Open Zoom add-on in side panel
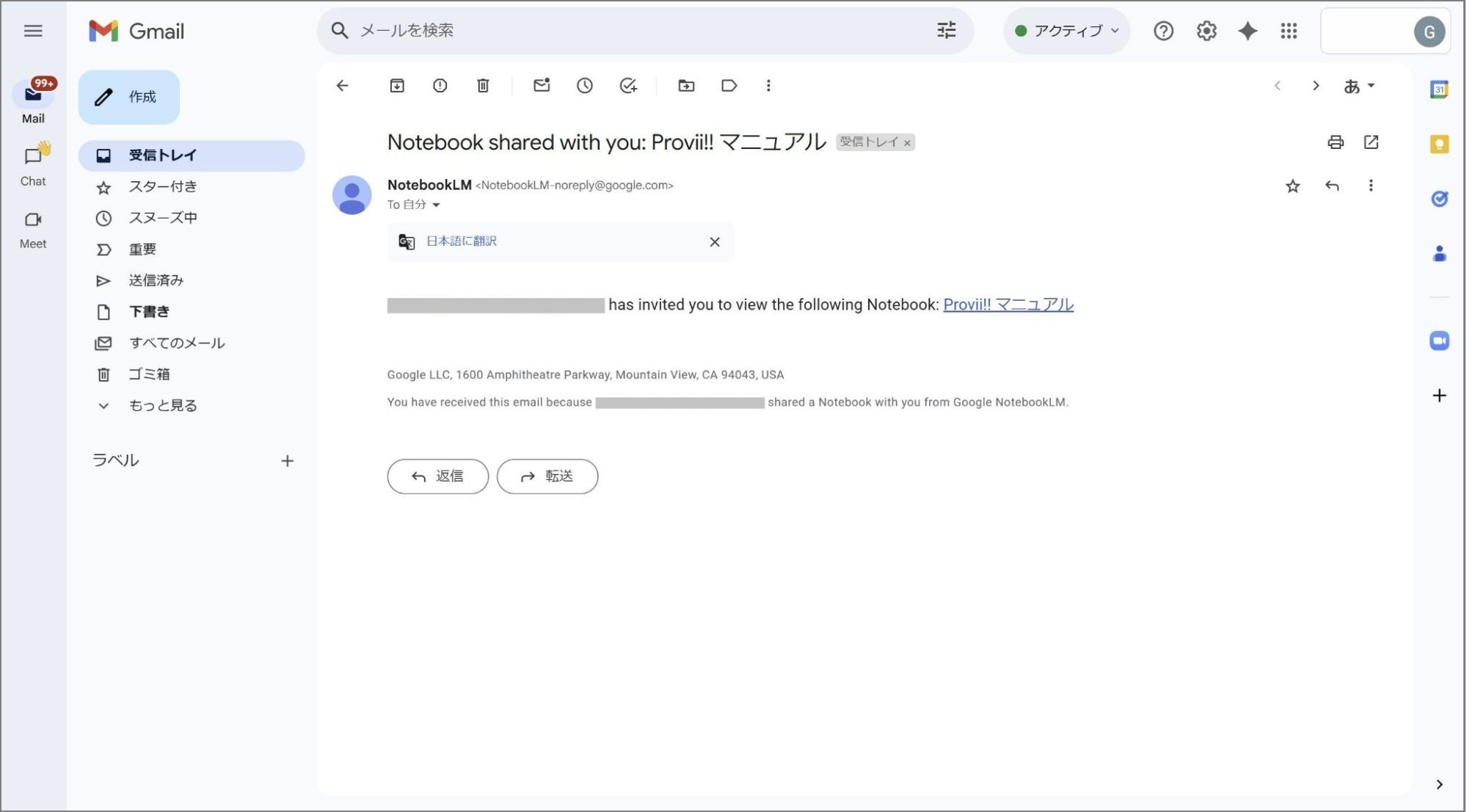1467x812 pixels. [1439, 341]
